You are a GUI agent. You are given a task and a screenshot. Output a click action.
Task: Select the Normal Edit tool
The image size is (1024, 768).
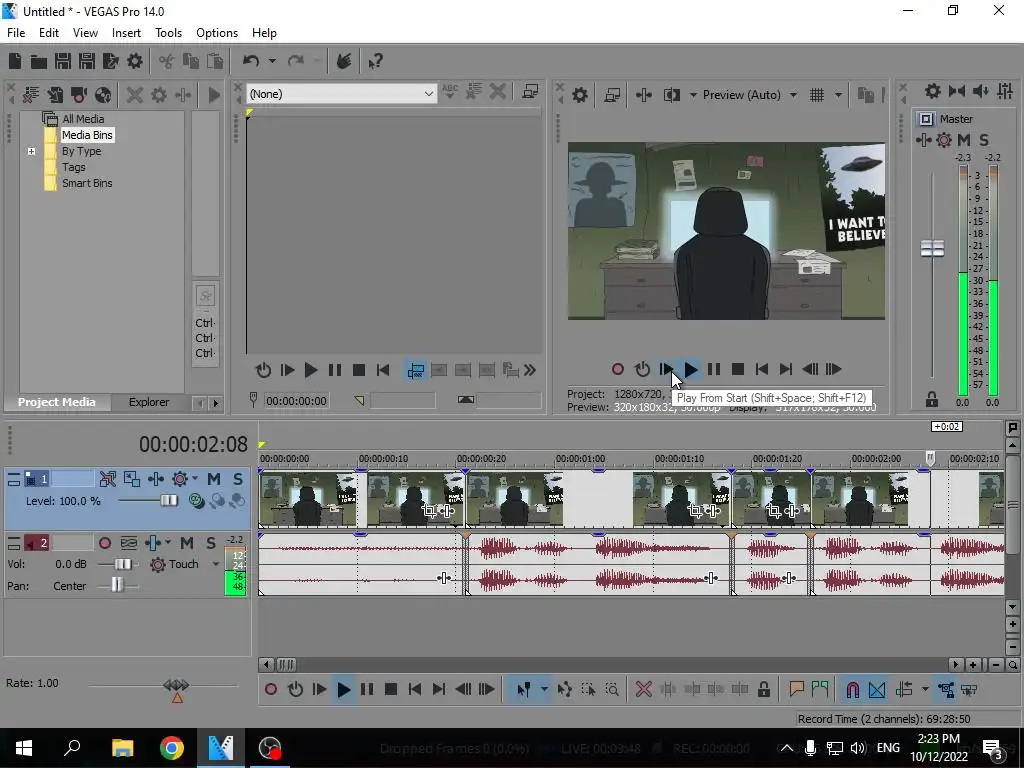click(524, 690)
